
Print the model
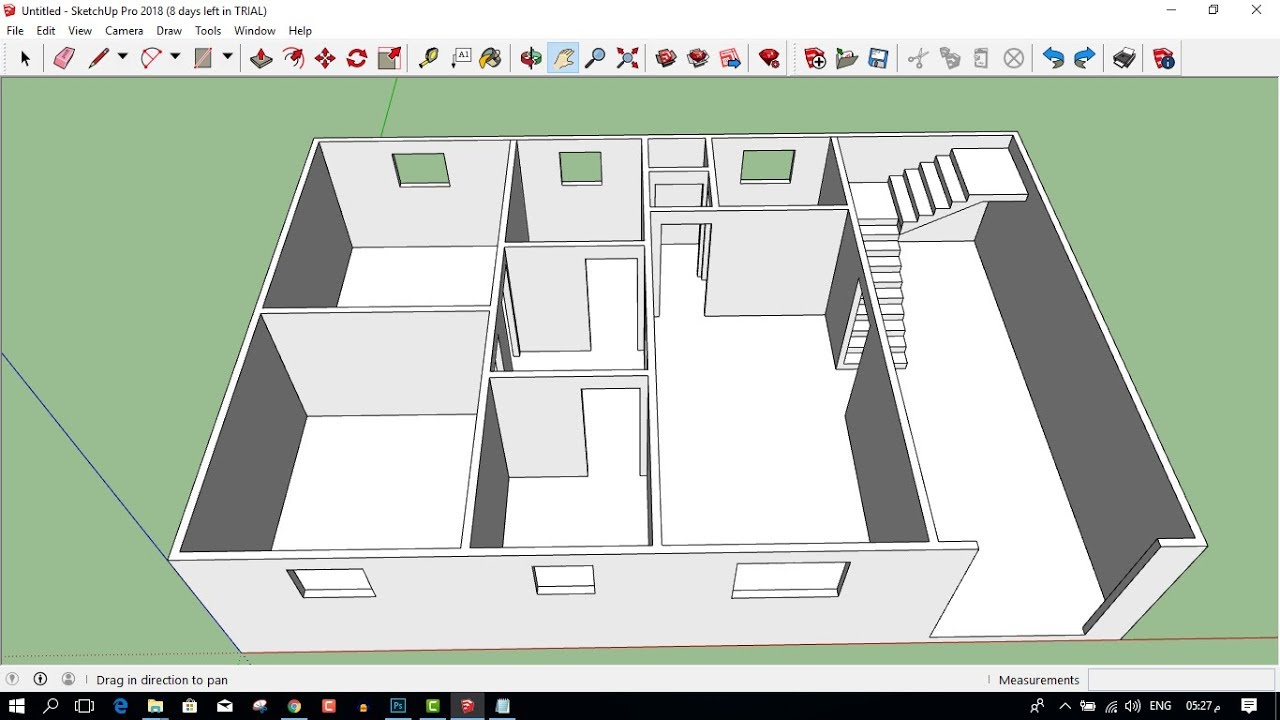click(x=1124, y=59)
